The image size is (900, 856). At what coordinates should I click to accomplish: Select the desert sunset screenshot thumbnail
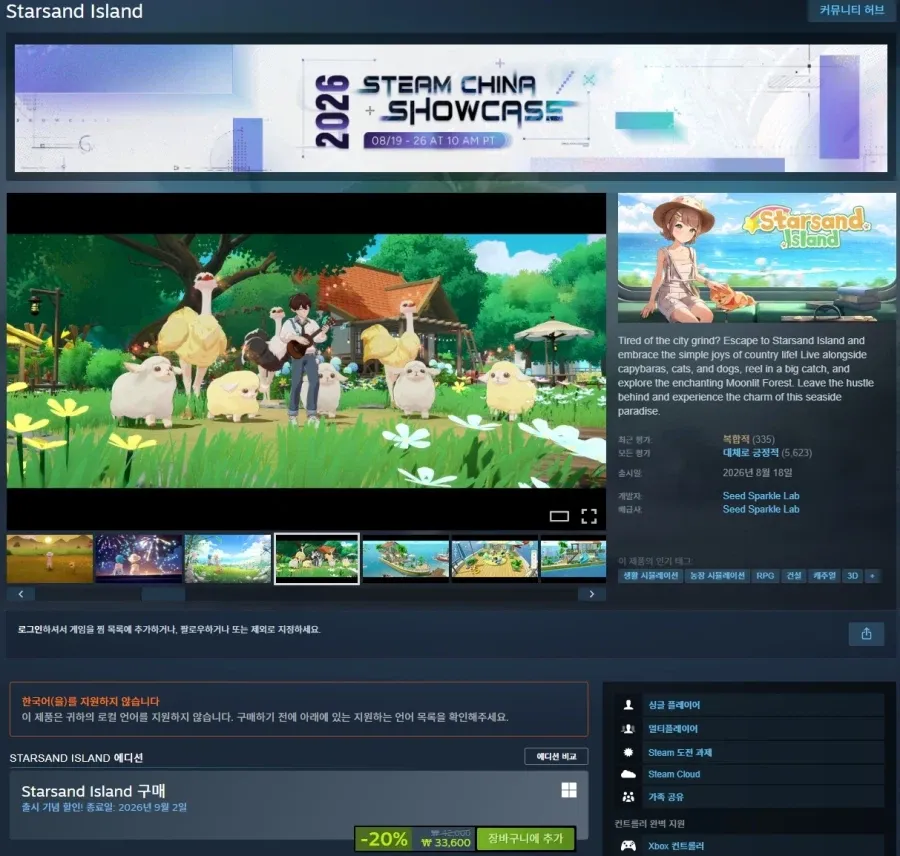point(49,559)
